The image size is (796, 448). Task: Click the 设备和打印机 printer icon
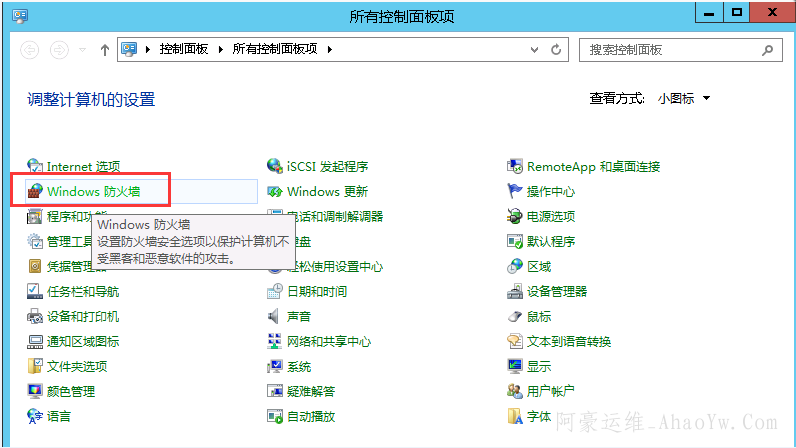coord(35,316)
